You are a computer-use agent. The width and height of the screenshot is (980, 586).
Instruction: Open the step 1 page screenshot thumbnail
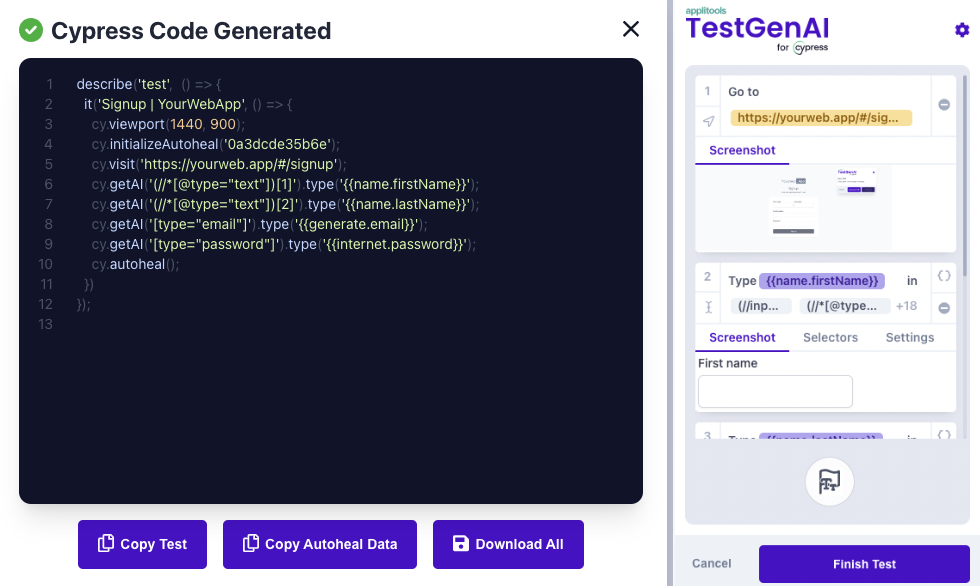coord(826,207)
